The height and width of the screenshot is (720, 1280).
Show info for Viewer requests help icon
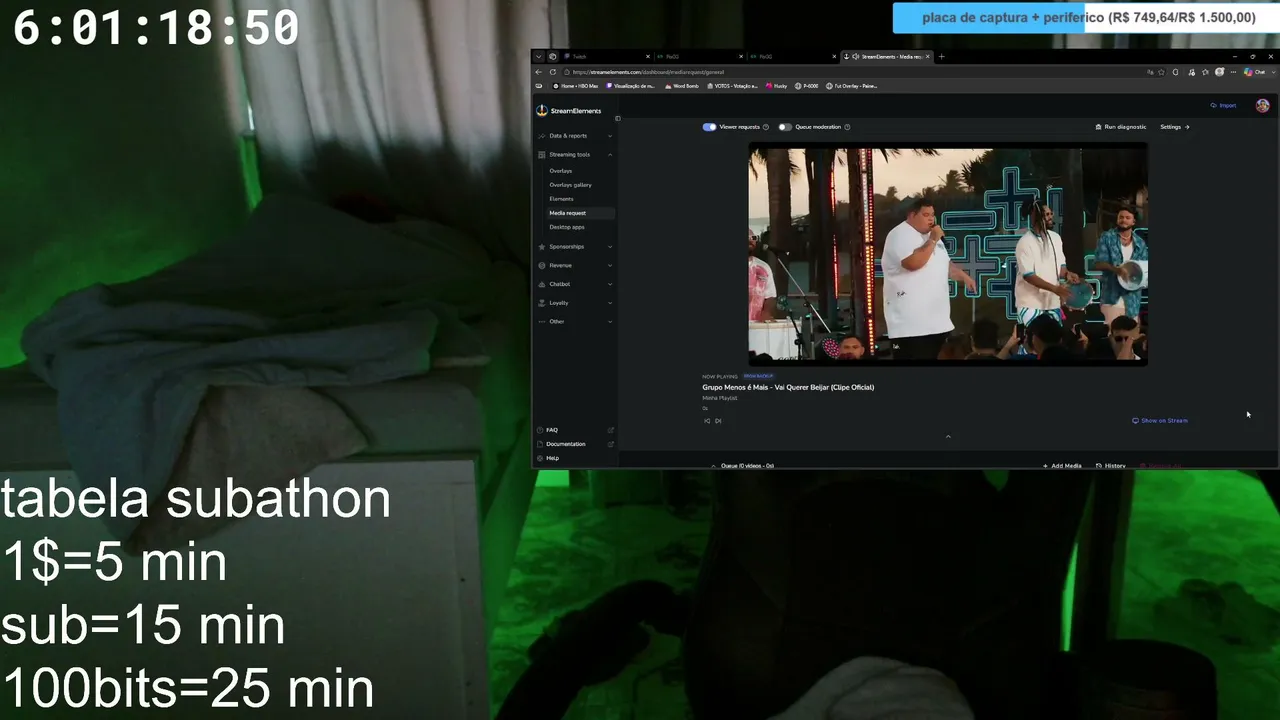tap(766, 127)
